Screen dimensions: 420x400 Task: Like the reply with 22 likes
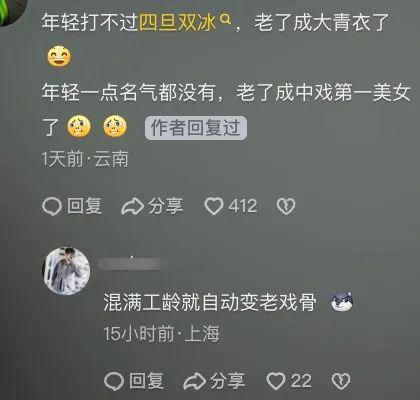pyautogui.click(x=276, y=381)
